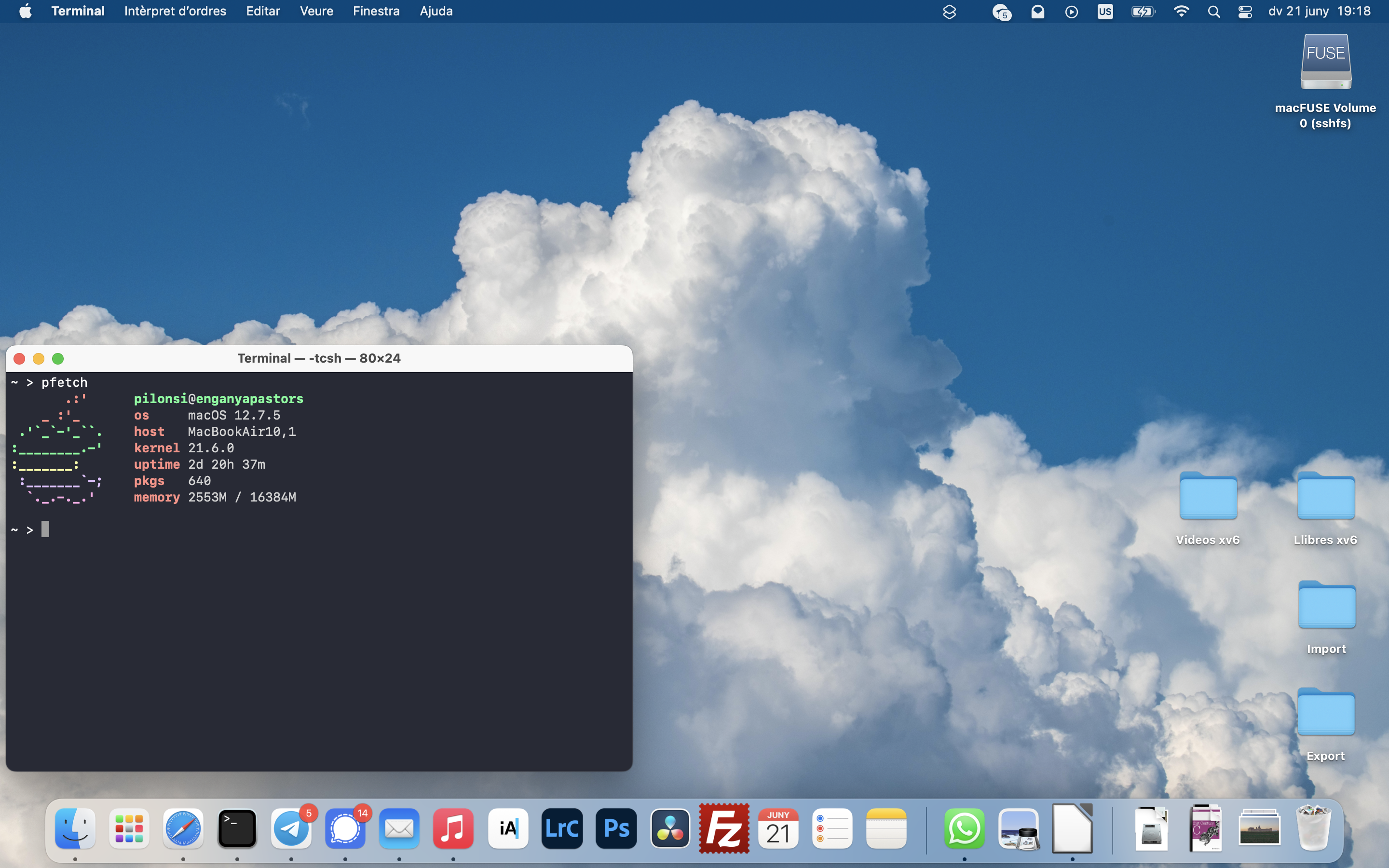
Task: Open the menu bar icon with the 5 badge
Action: 1002,12
